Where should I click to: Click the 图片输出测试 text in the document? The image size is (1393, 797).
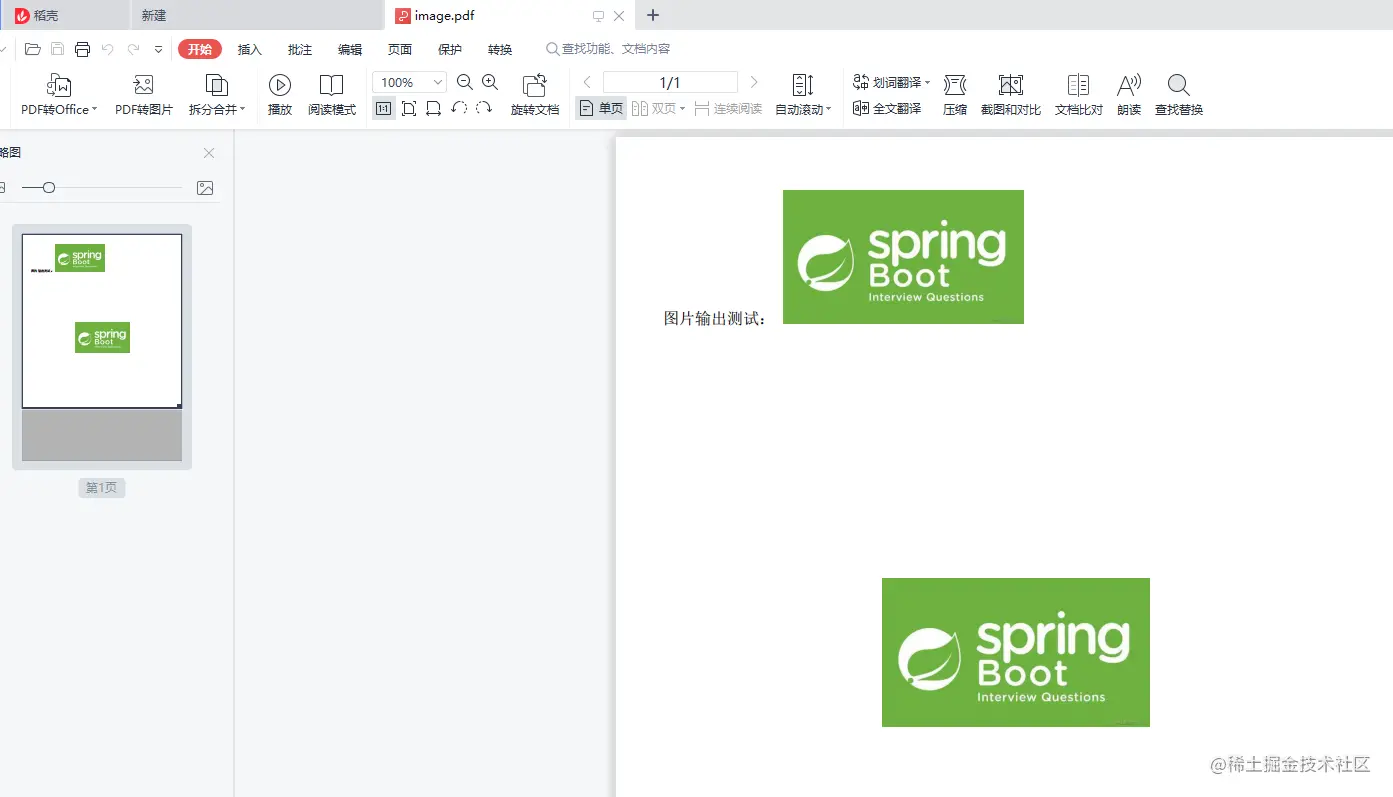click(x=715, y=319)
